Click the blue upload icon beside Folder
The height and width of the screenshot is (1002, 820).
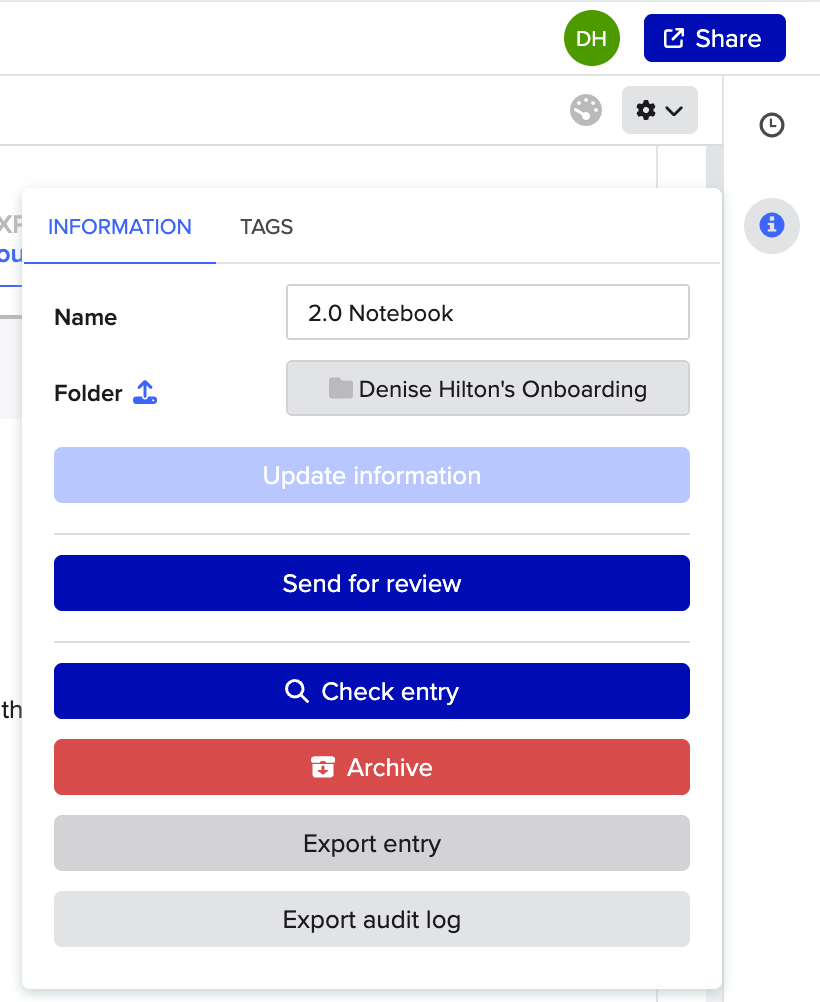coord(145,393)
